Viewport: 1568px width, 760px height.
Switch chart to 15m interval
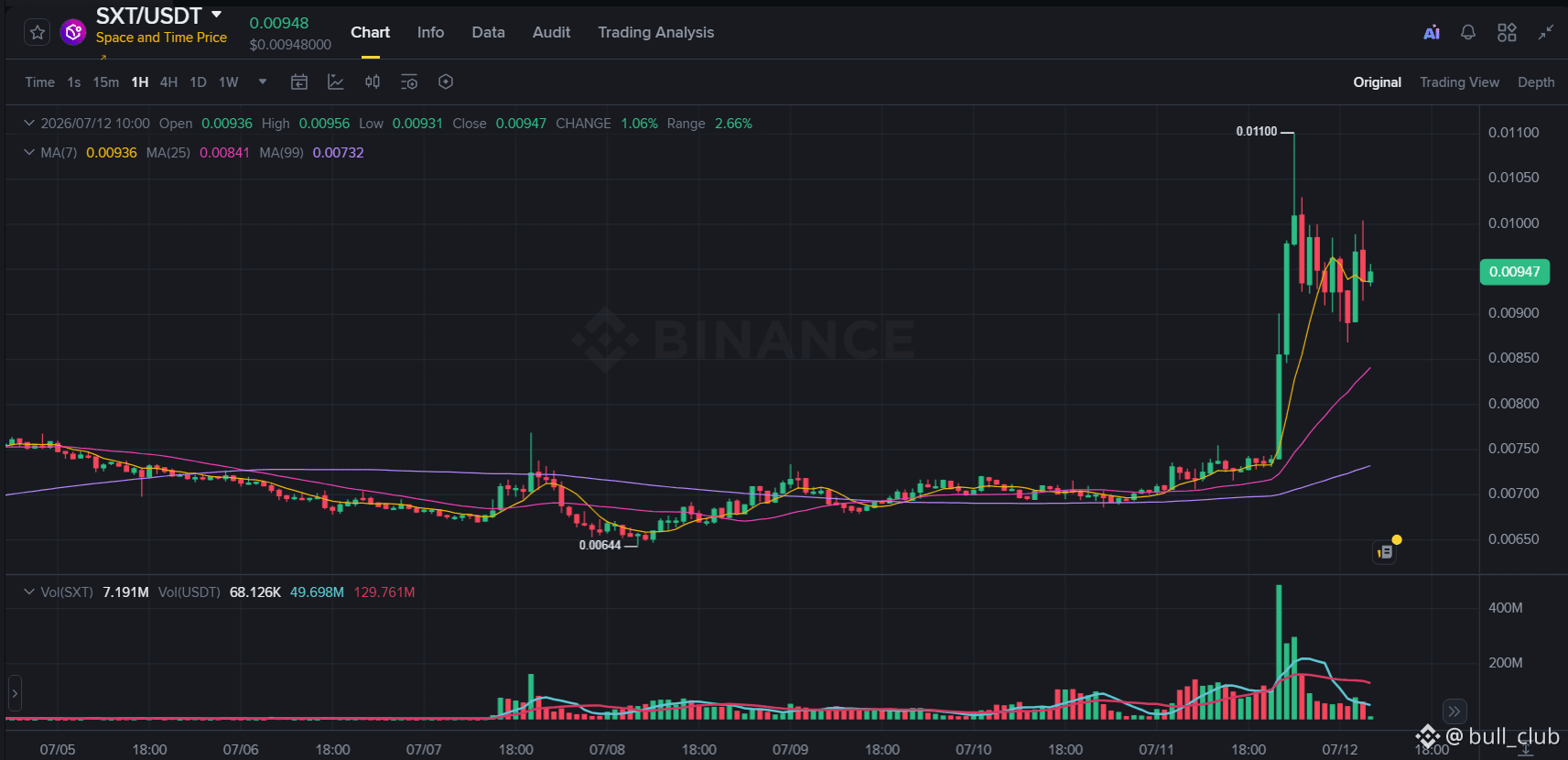(x=106, y=82)
